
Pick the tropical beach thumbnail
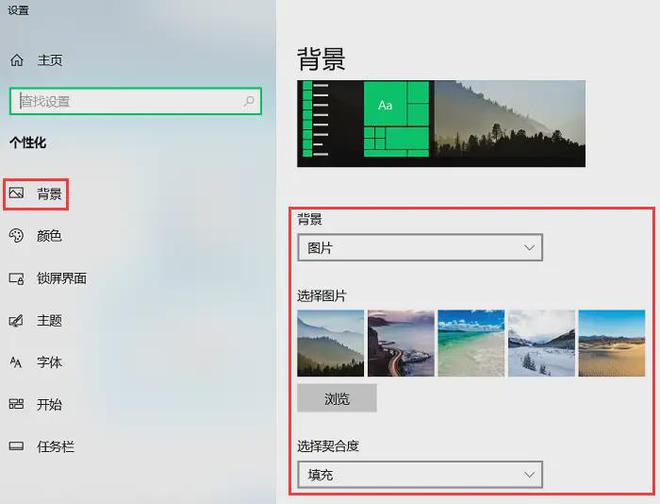[x=471, y=343]
